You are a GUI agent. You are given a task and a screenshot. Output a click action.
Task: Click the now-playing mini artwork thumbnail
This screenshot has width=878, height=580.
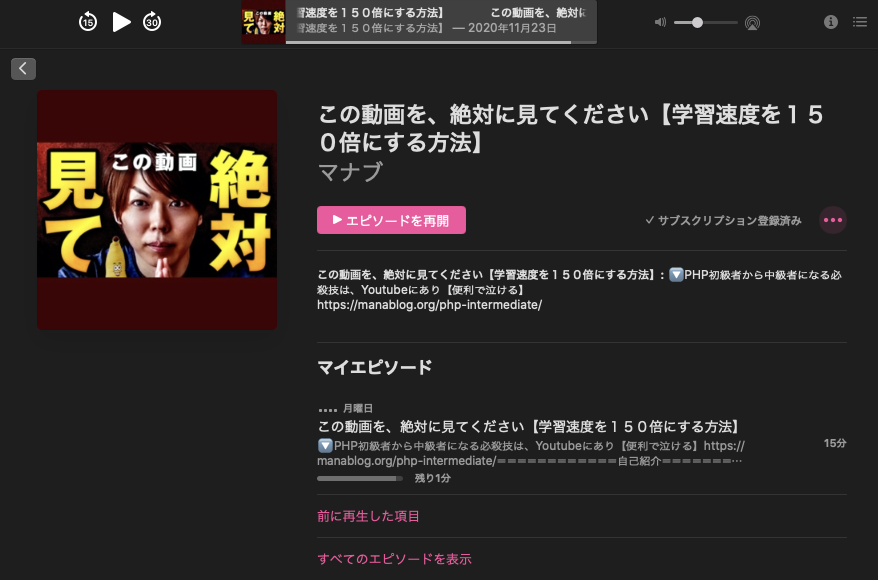[x=264, y=22]
